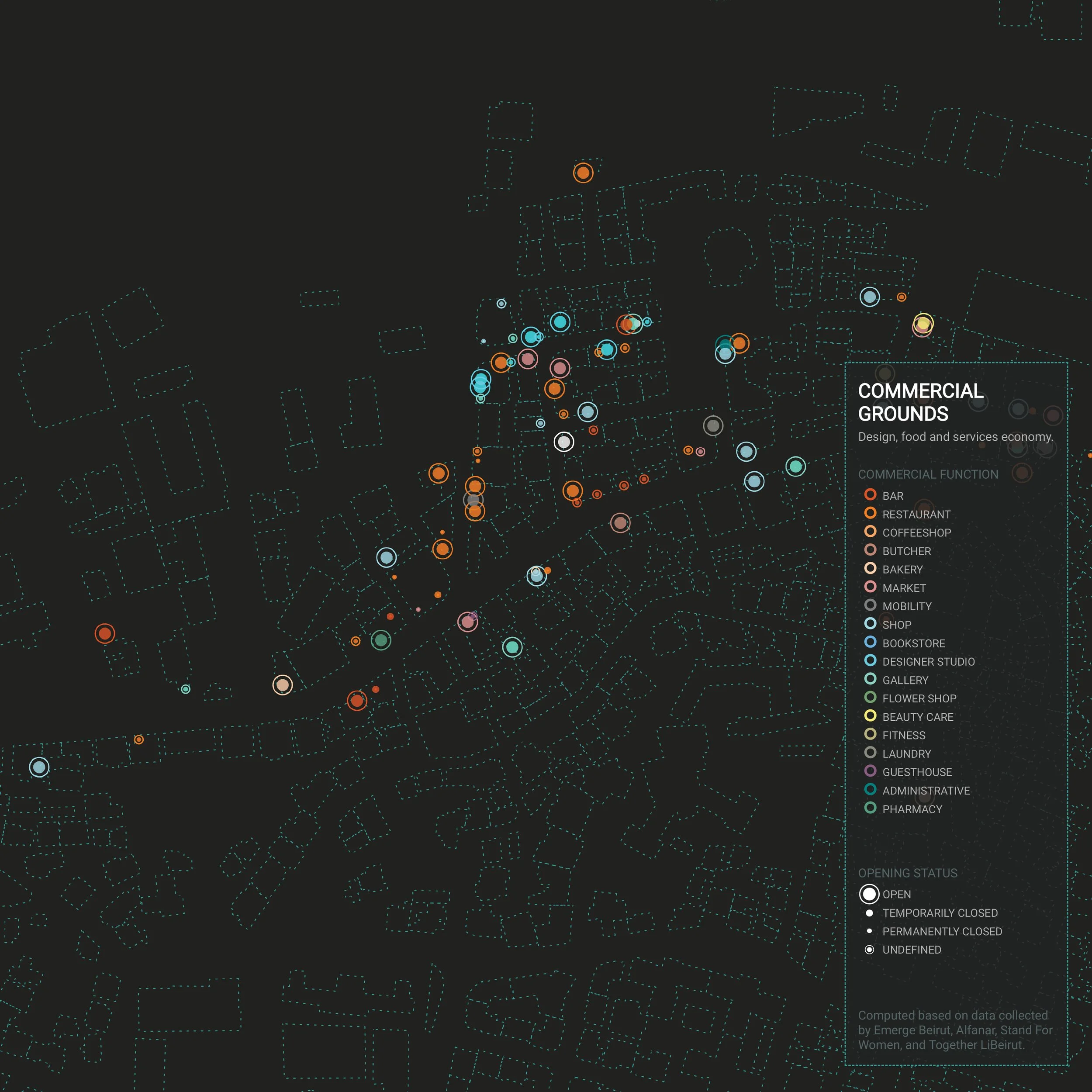Click the ADMINISTRATIVE legend label

pyautogui.click(x=926, y=790)
